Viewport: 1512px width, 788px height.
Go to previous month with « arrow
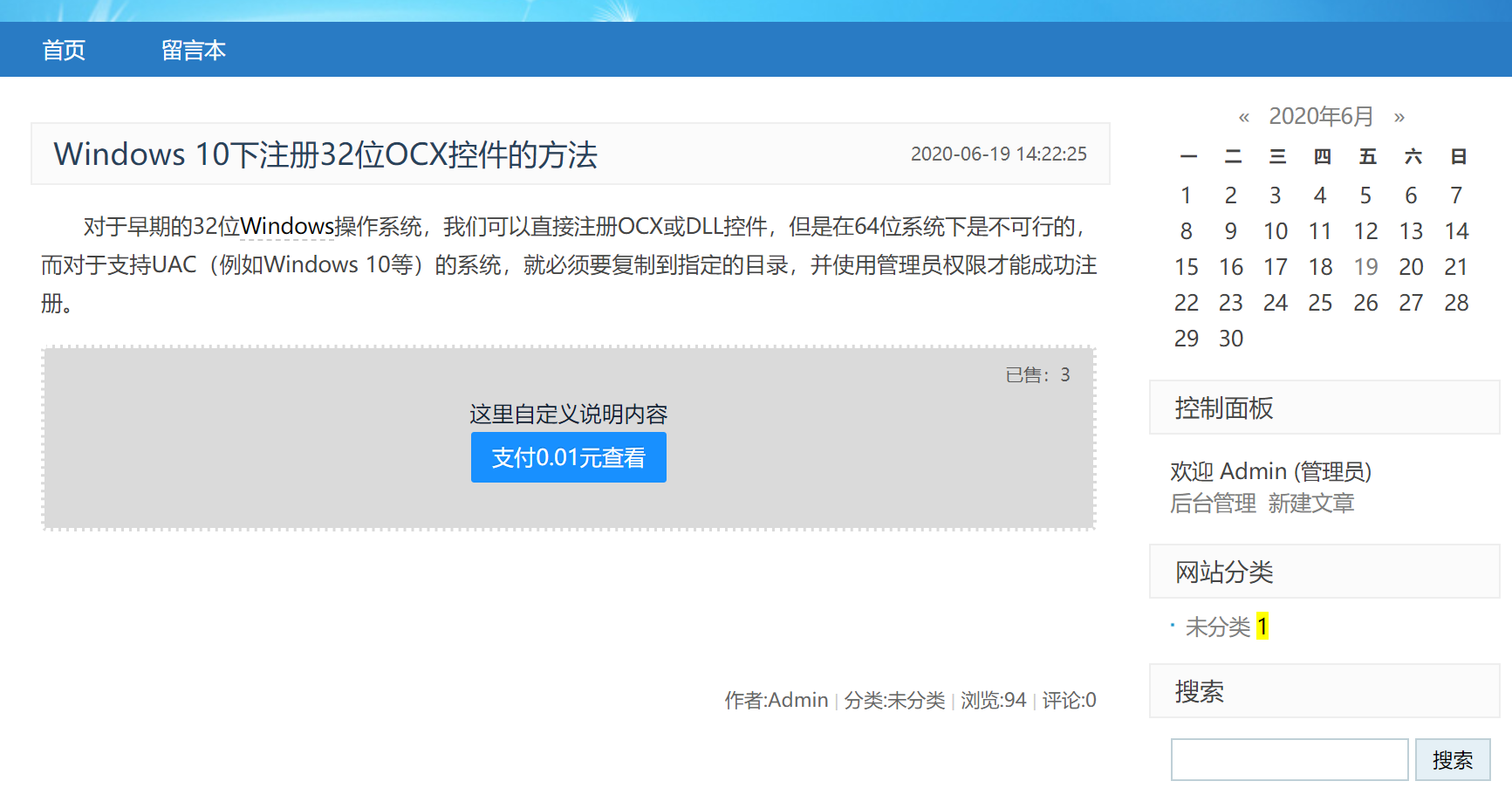[1244, 117]
